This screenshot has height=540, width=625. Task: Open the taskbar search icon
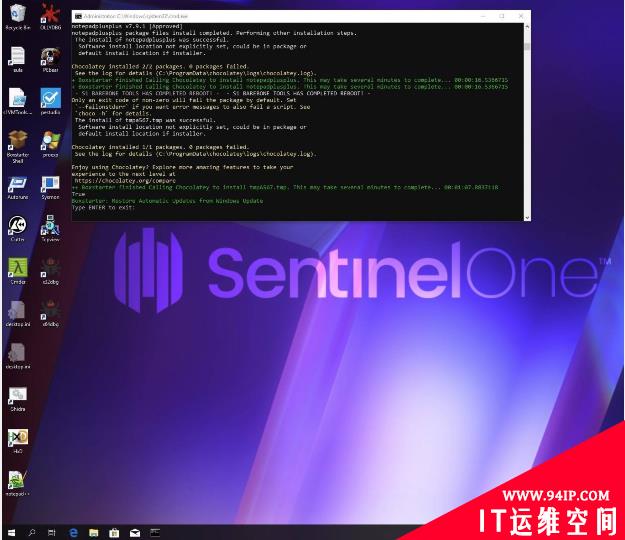(x=32, y=532)
